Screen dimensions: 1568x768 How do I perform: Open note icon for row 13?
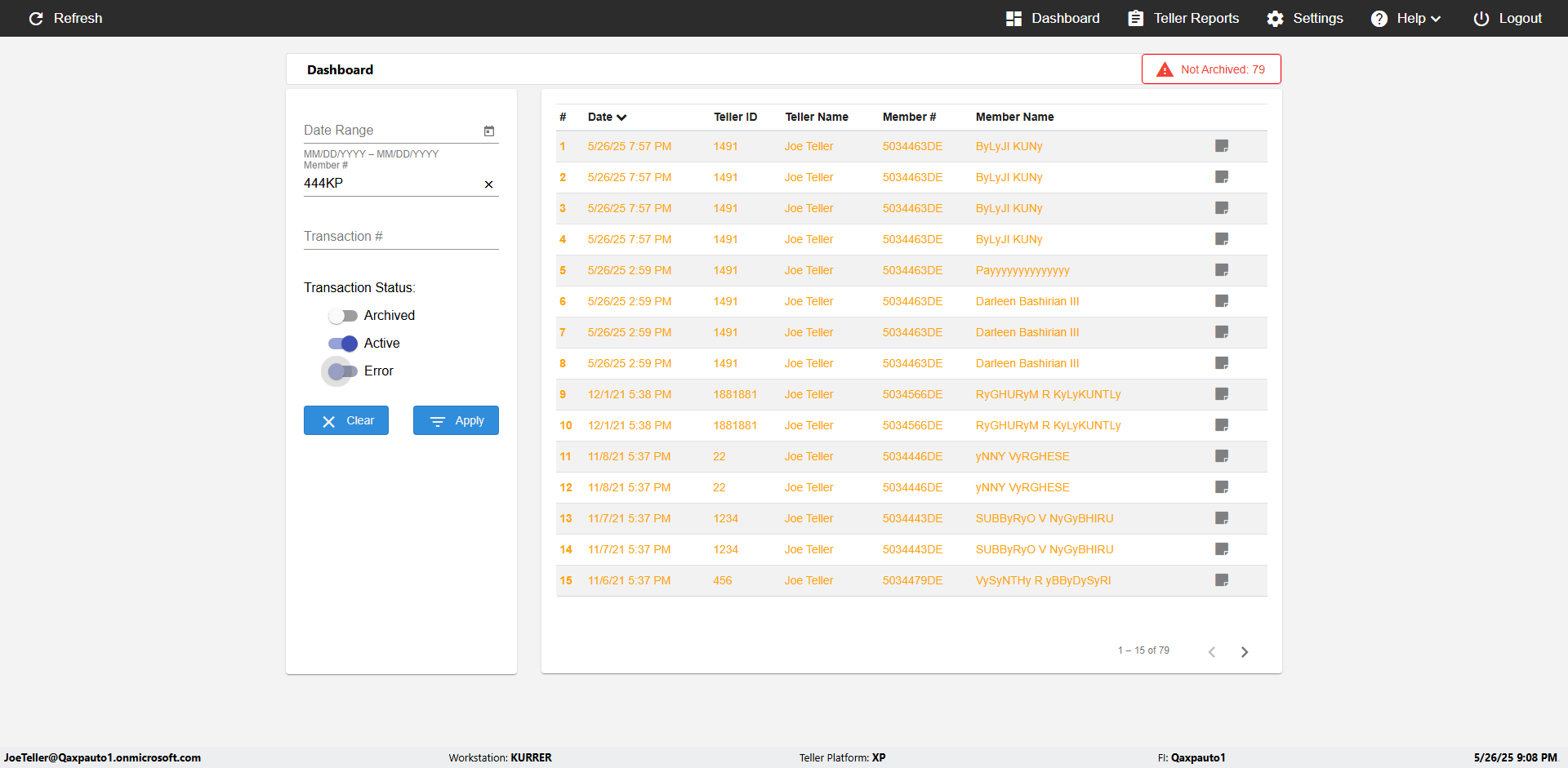point(1222,518)
